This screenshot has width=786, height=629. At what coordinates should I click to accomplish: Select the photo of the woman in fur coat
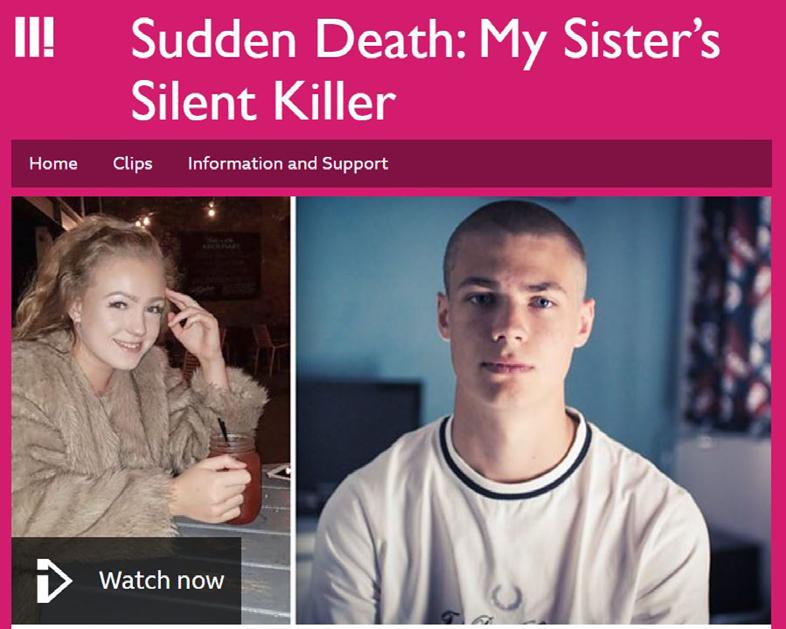click(x=150, y=410)
